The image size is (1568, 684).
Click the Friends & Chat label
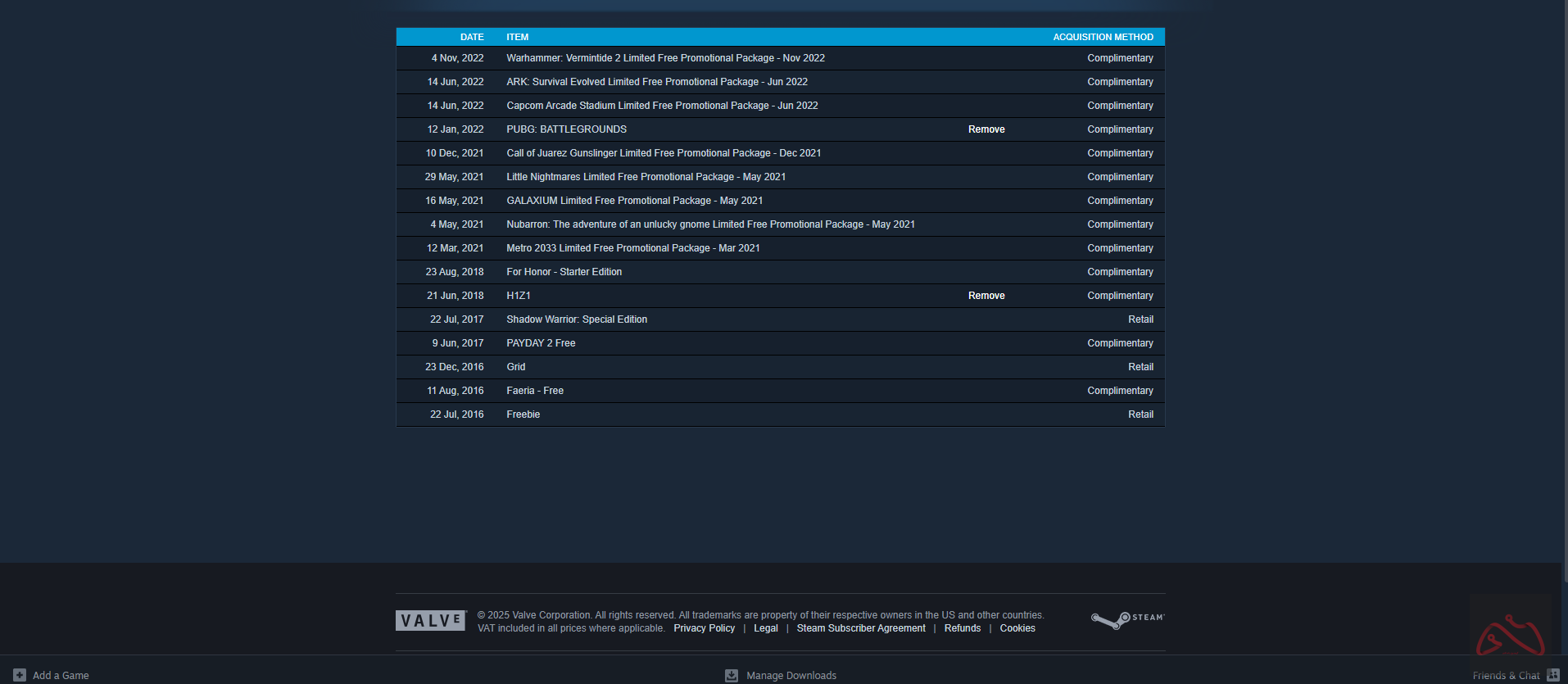(1505, 676)
